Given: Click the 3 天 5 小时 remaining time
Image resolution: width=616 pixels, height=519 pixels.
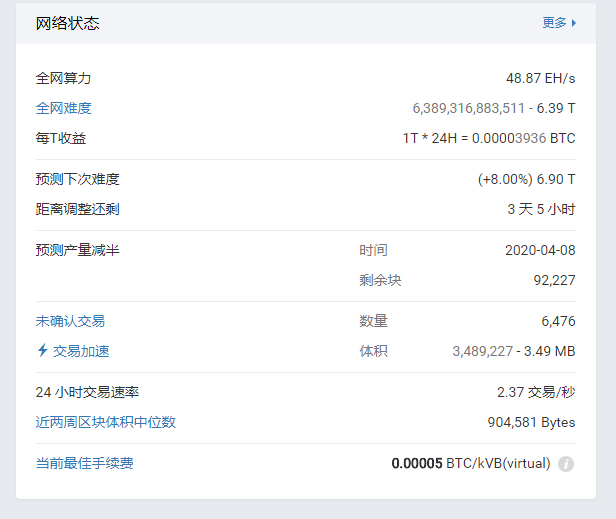Looking at the screenshot, I should (x=541, y=209).
